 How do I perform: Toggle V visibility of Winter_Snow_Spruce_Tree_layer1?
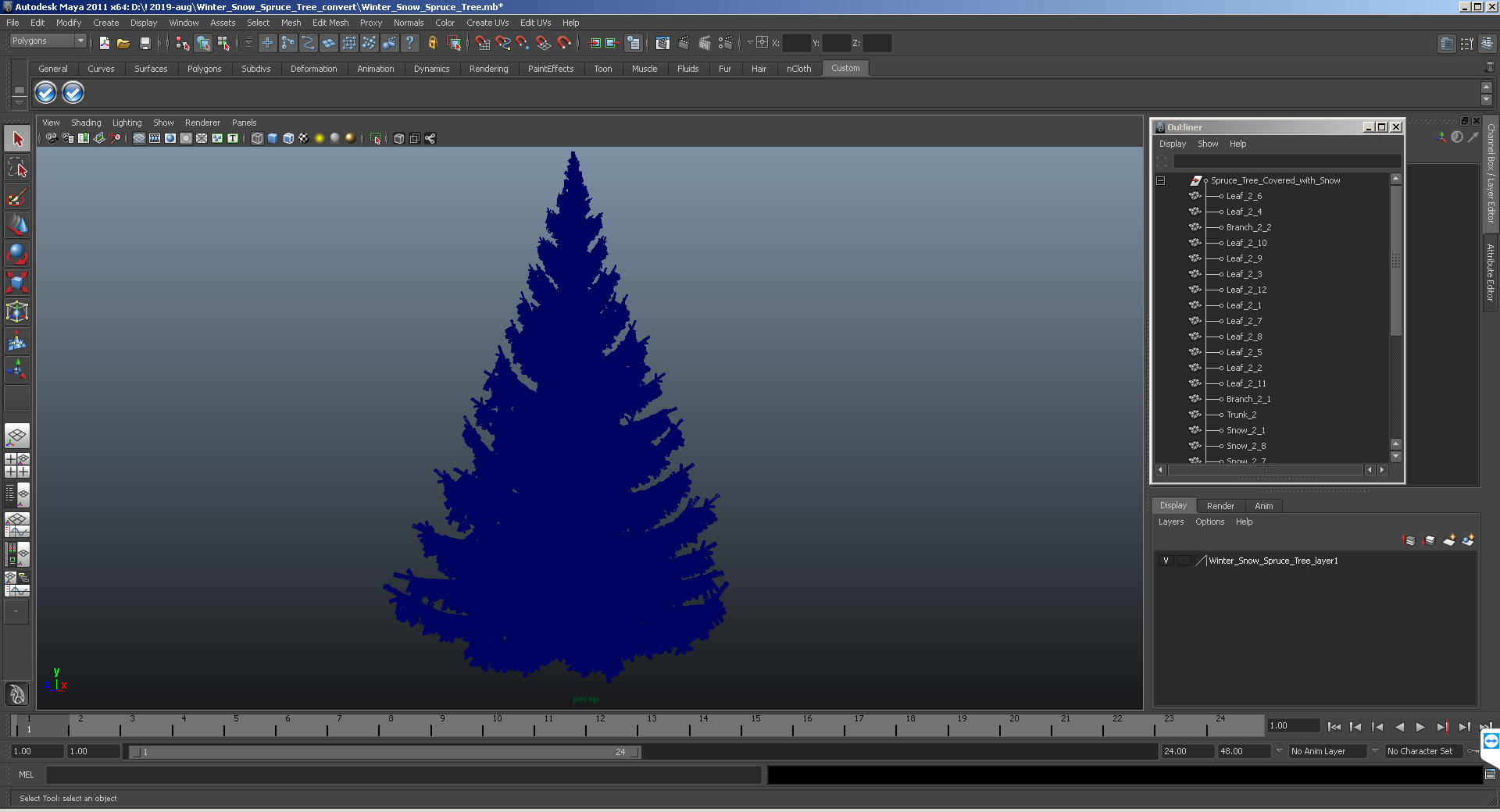pyautogui.click(x=1166, y=561)
